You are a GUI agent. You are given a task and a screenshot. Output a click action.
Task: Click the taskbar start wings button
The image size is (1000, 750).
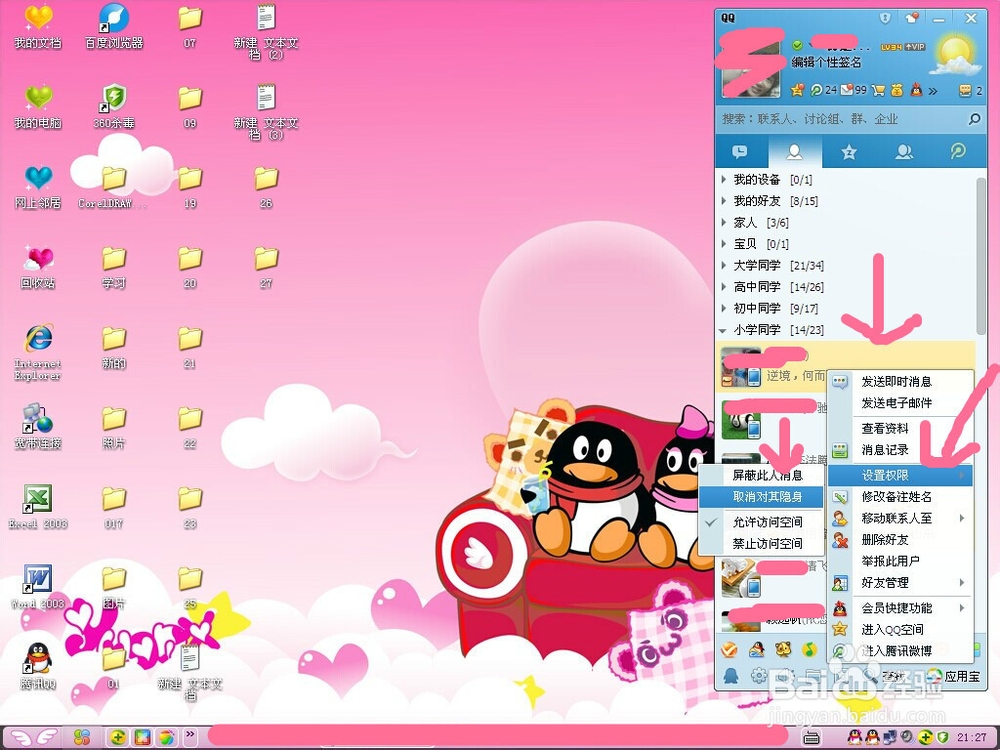click(x=34, y=738)
